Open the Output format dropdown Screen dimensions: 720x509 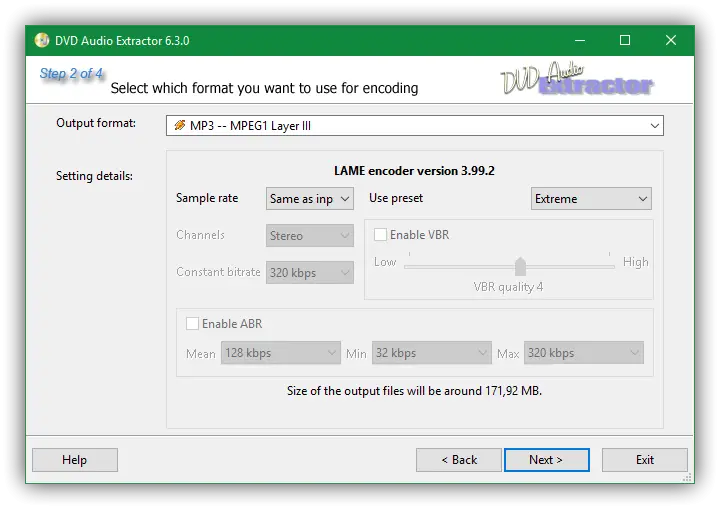pyautogui.click(x=415, y=125)
